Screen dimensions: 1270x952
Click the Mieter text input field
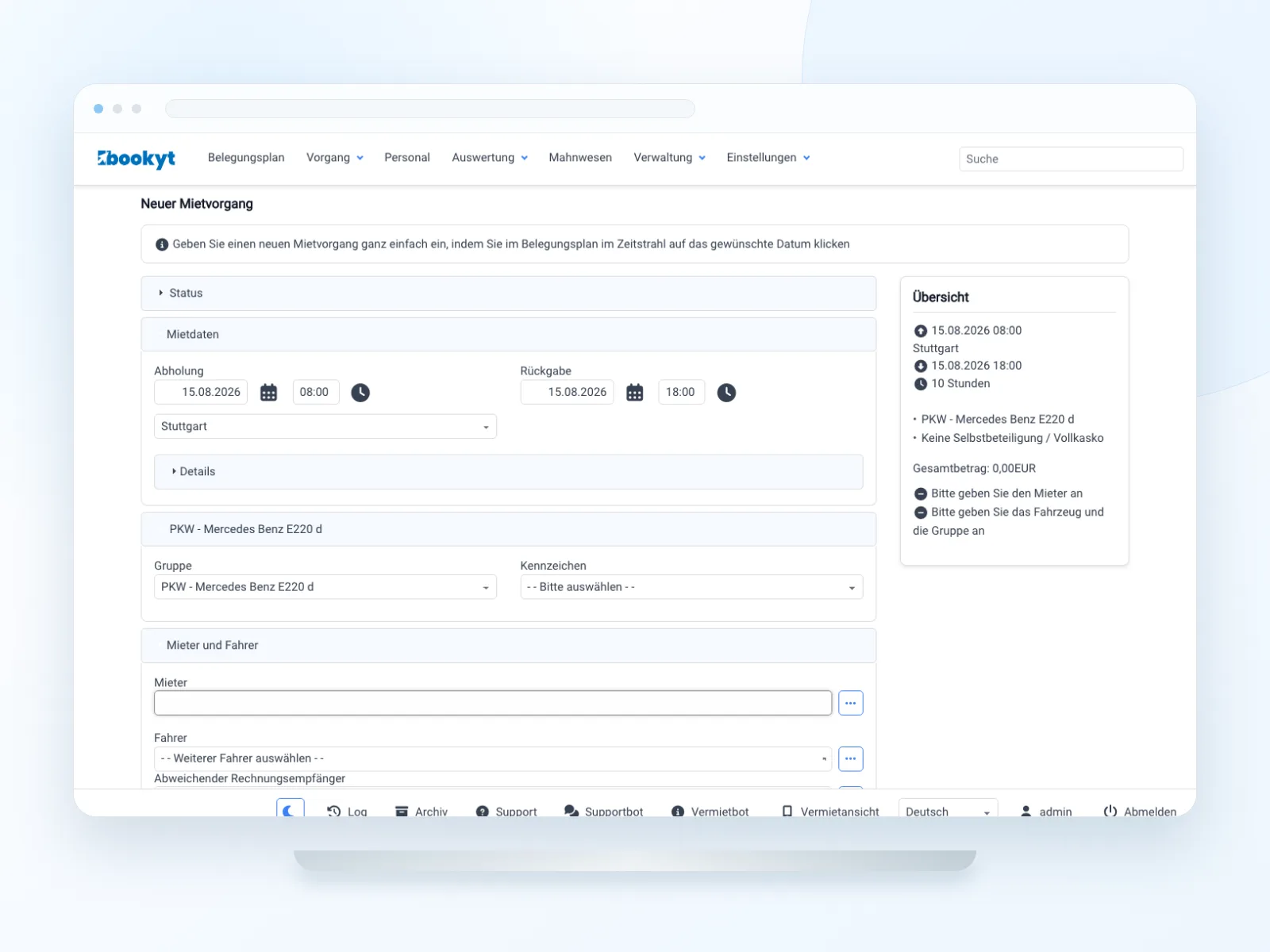(493, 703)
